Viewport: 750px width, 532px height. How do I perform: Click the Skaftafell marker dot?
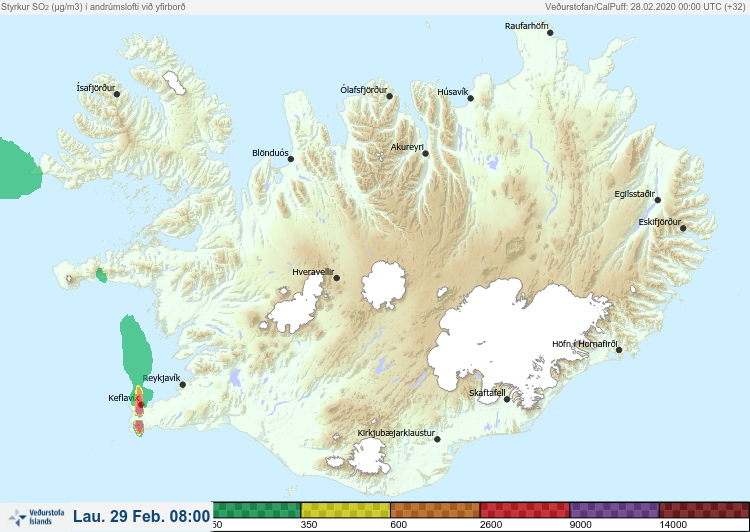coord(507,399)
